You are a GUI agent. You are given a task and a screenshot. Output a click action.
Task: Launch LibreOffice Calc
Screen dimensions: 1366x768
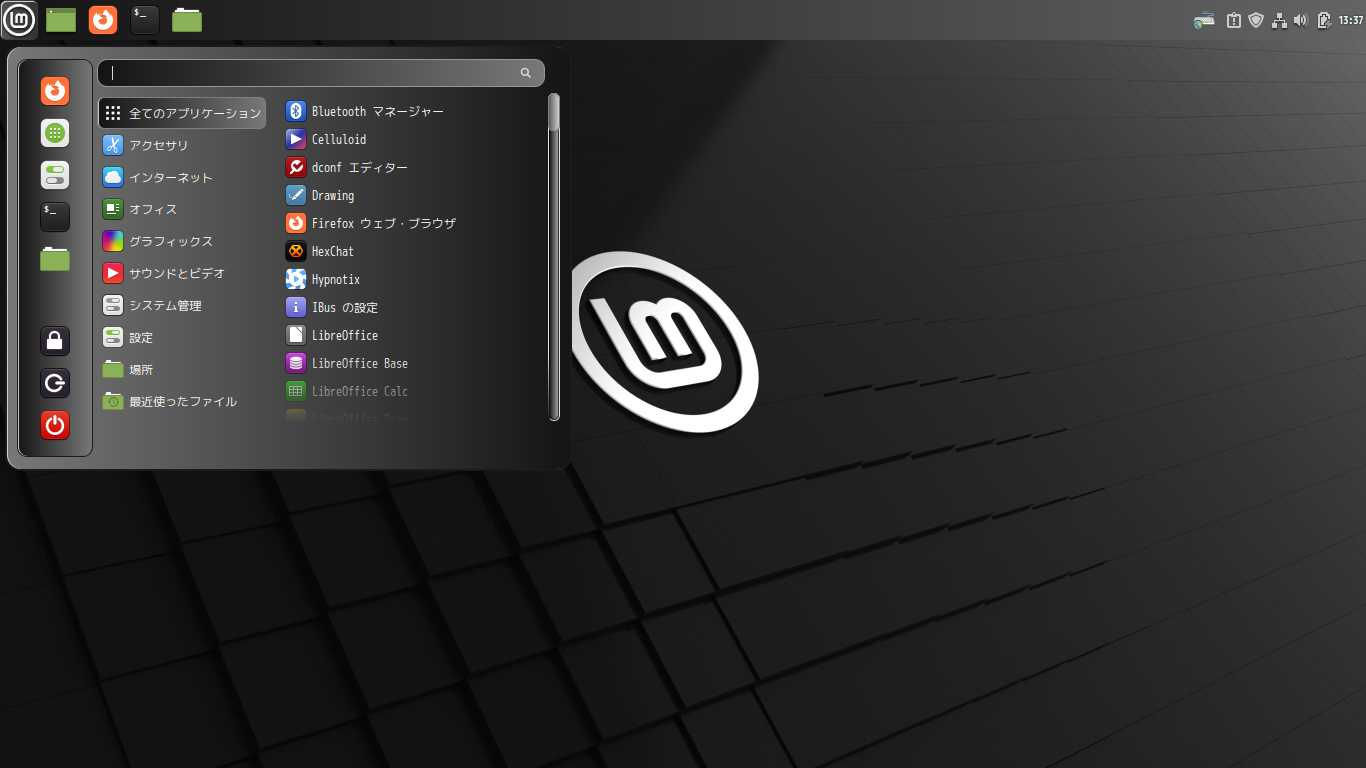pyautogui.click(x=414, y=391)
